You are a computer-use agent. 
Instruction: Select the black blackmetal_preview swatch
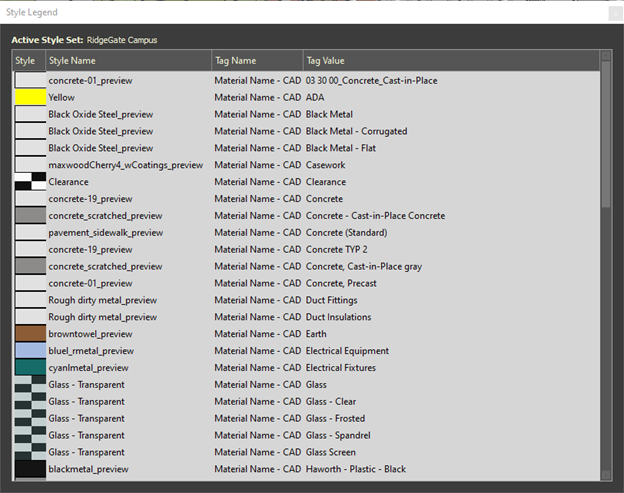[31, 469]
